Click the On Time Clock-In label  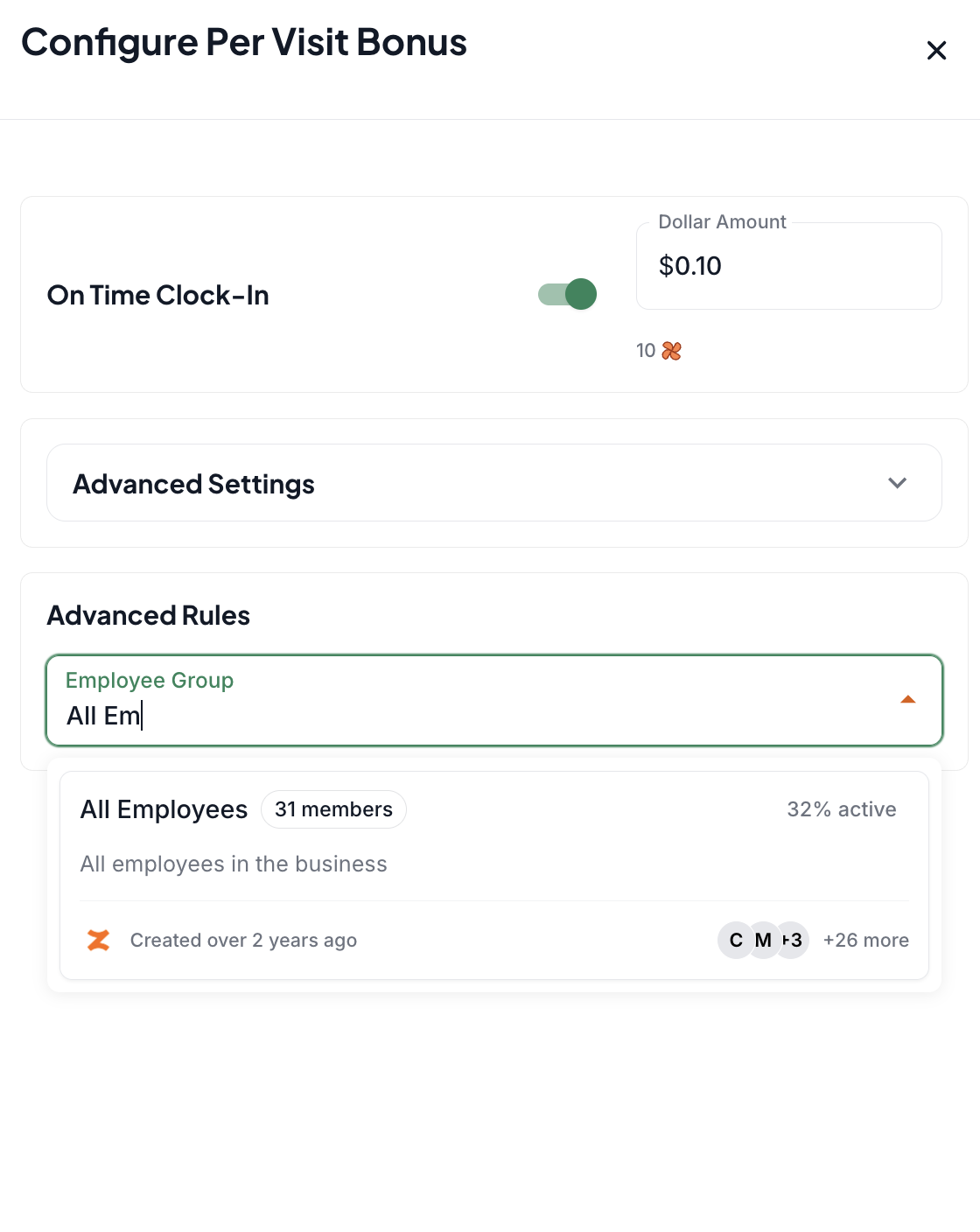coord(158,296)
